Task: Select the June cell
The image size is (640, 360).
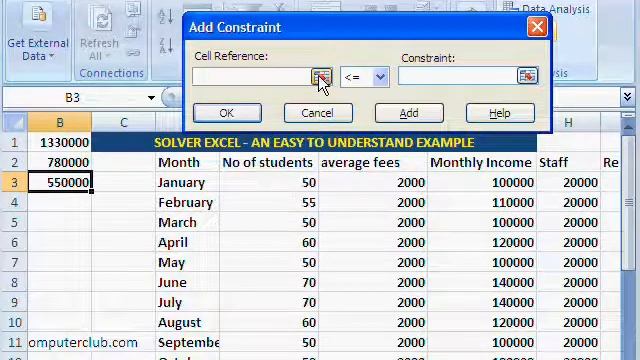Action: (187, 282)
